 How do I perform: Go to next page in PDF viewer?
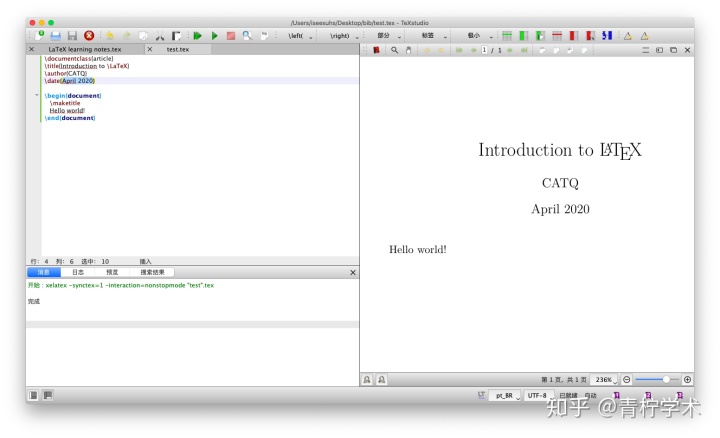tap(510, 50)
